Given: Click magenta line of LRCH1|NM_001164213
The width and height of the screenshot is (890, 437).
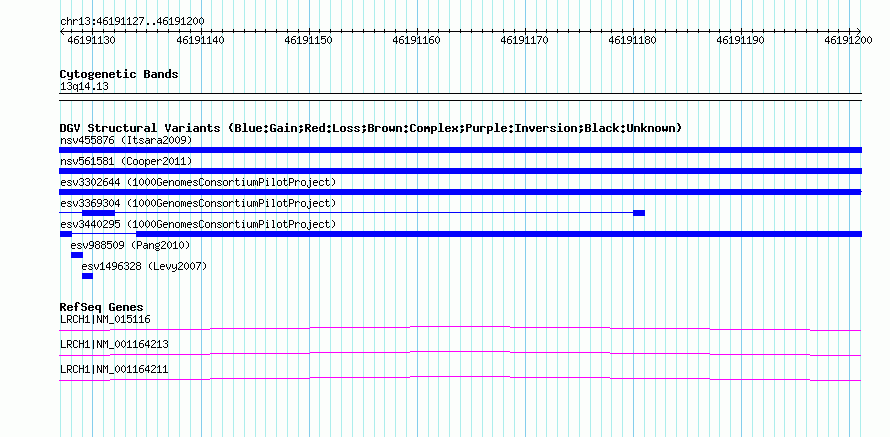Looking at the screenshot, I should pyautogui.click(x=460, y=354).
